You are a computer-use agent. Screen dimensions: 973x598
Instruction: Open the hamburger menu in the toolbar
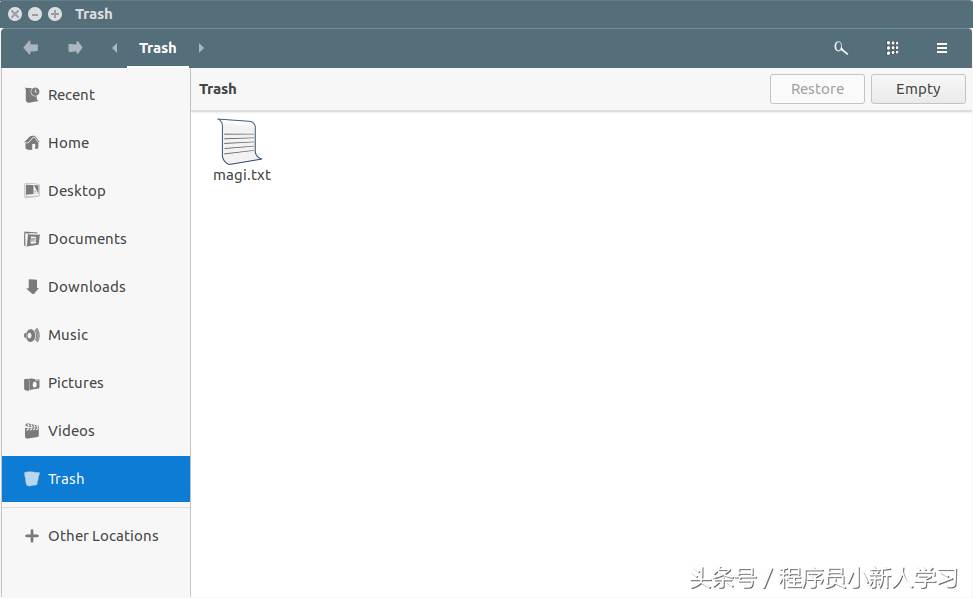click(941, 47)
